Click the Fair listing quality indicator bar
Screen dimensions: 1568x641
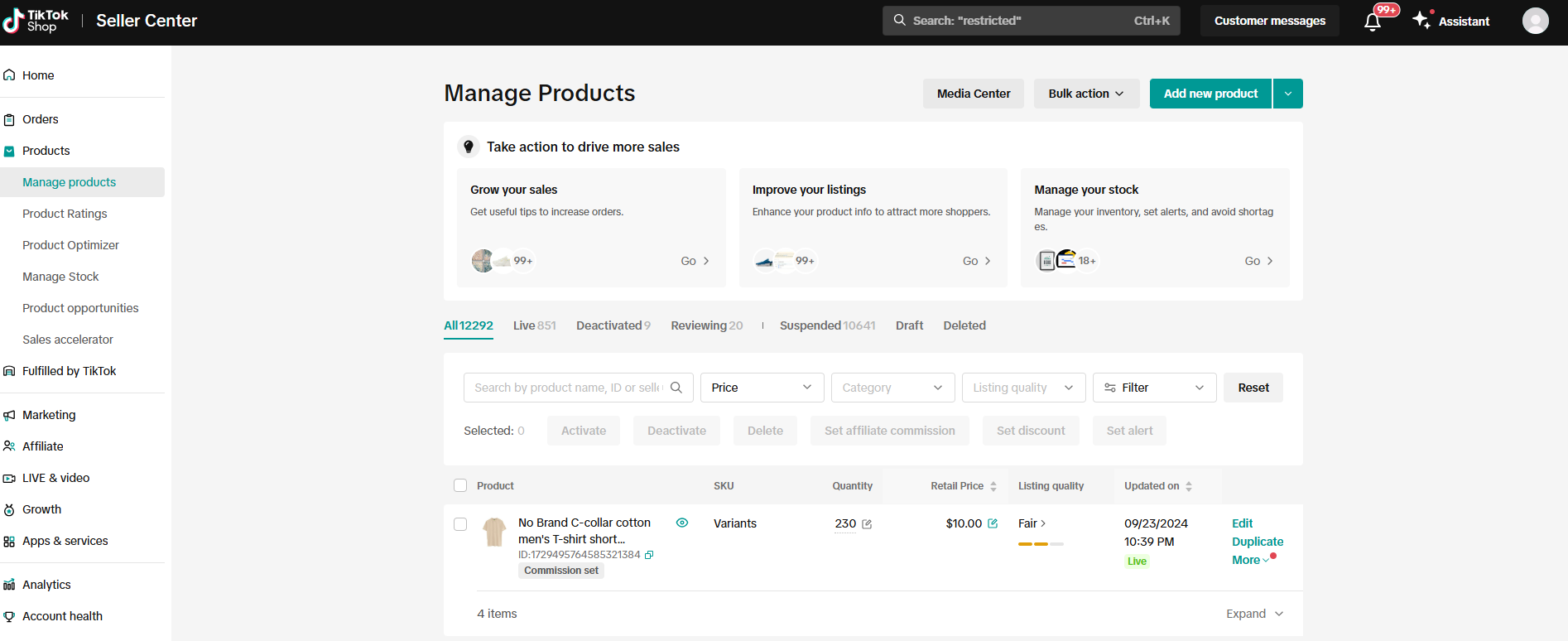click(x=1041, y=544)
